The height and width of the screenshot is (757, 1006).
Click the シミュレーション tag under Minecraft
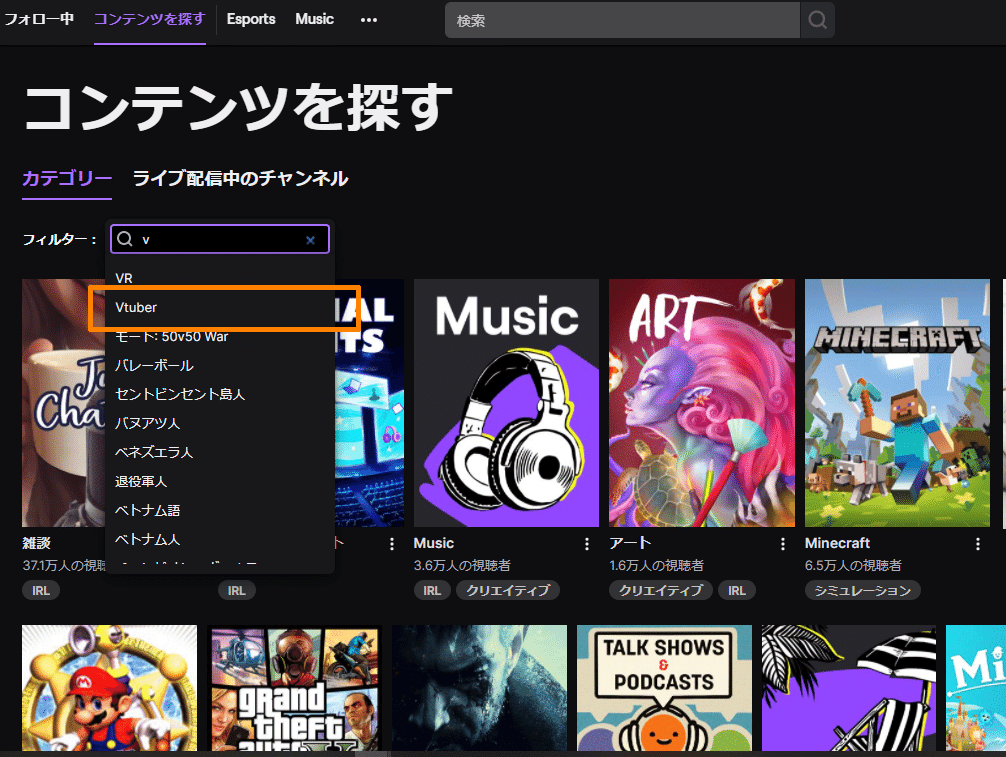pyautogui.click(x=862, y=590)
